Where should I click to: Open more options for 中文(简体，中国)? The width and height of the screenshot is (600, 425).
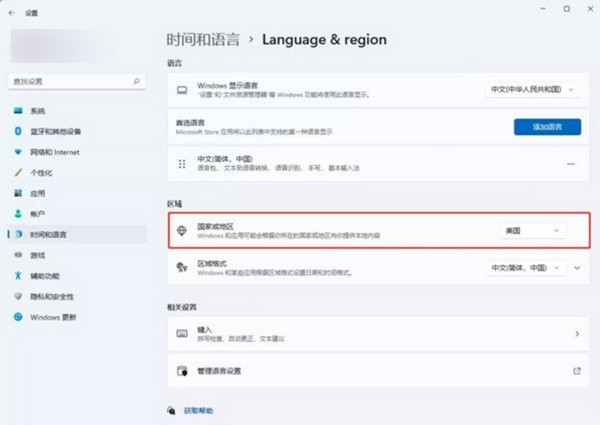click(x=571, y=164)
